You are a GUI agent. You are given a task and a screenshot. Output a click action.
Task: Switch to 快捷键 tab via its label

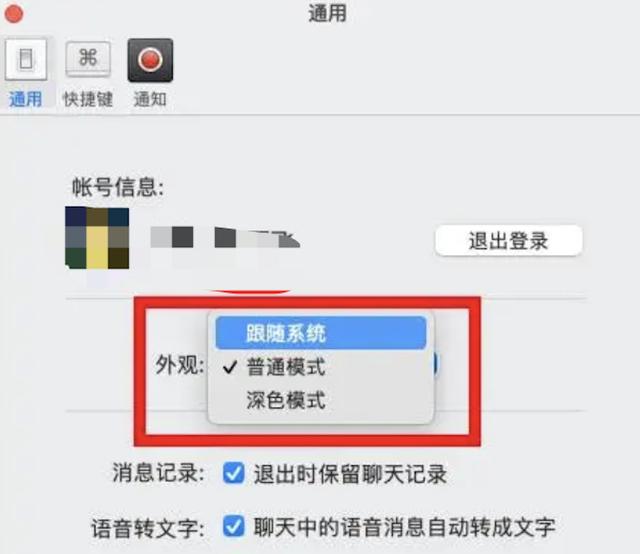coord(88,99)
